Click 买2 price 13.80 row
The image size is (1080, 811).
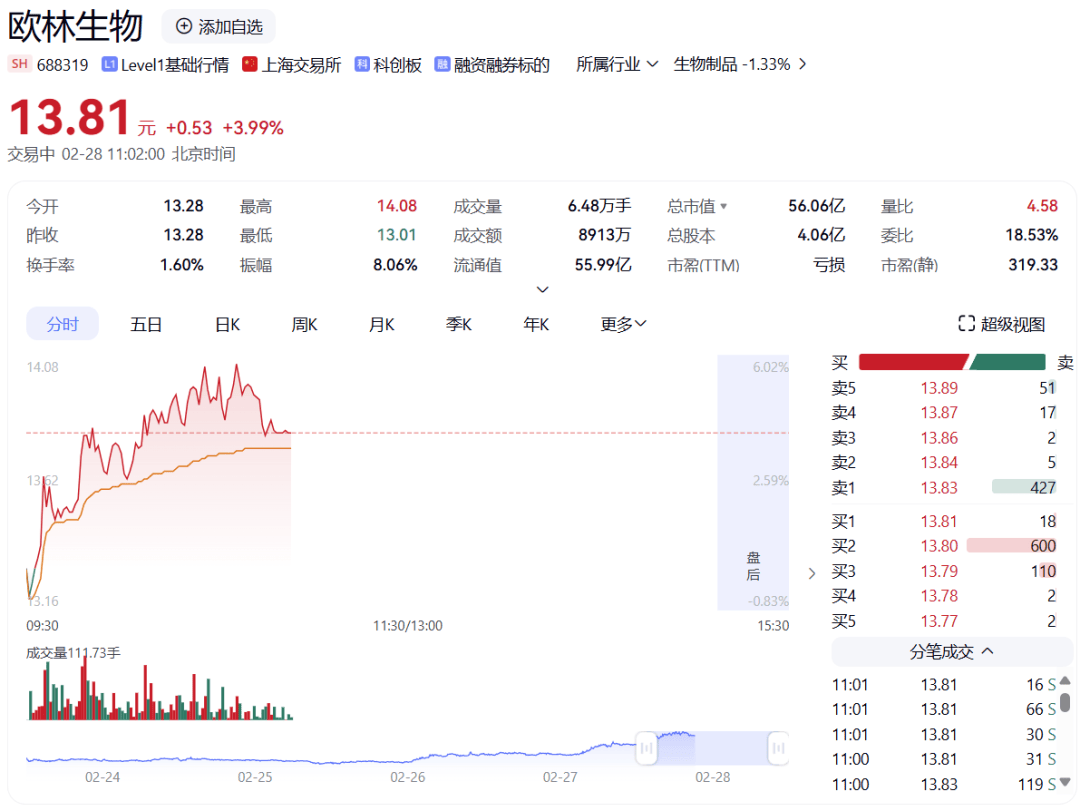click(x=944, y=546)
